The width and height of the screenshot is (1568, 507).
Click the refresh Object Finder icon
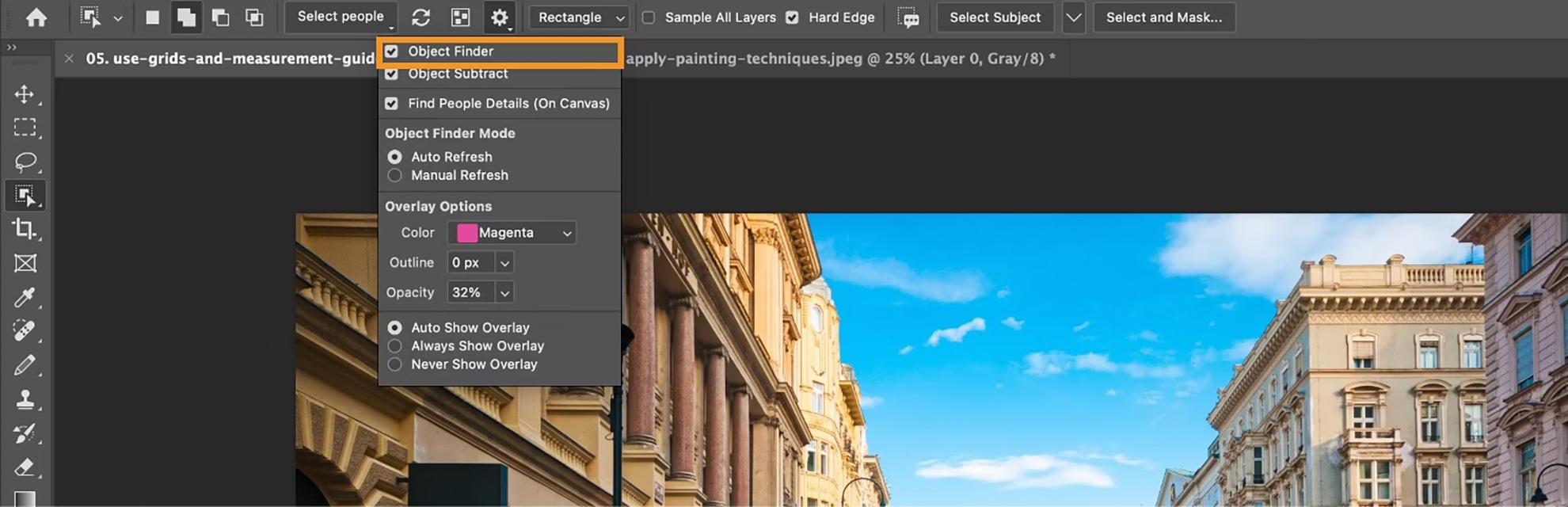(421, 17)
